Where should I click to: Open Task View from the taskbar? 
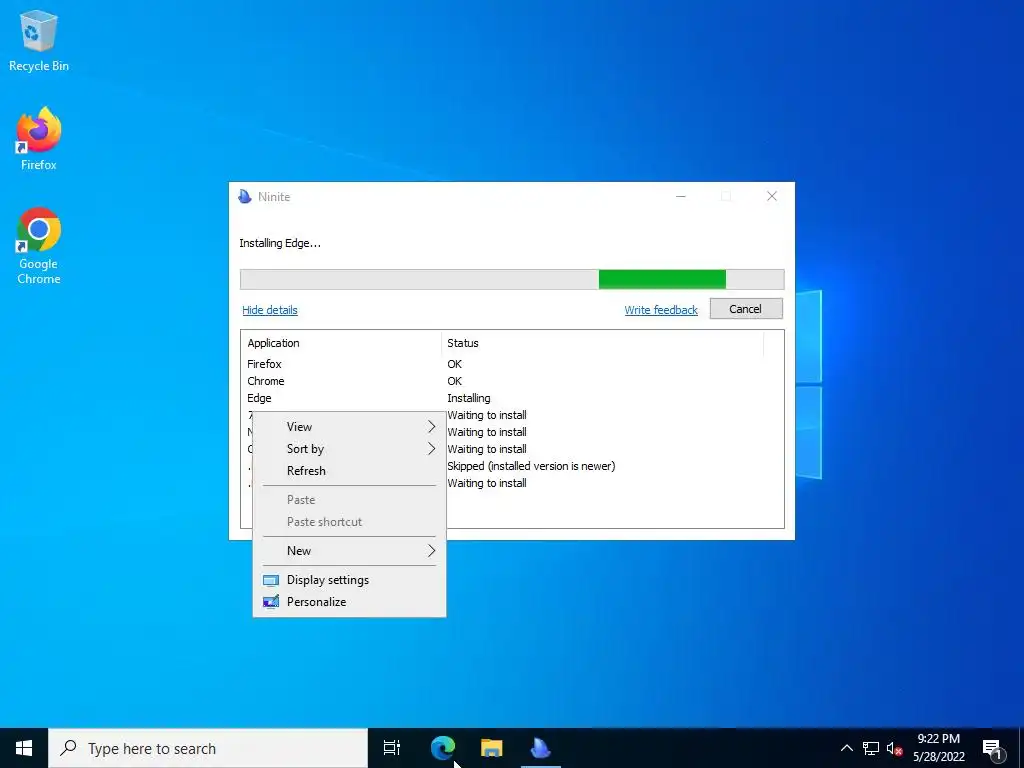(392, 748)
